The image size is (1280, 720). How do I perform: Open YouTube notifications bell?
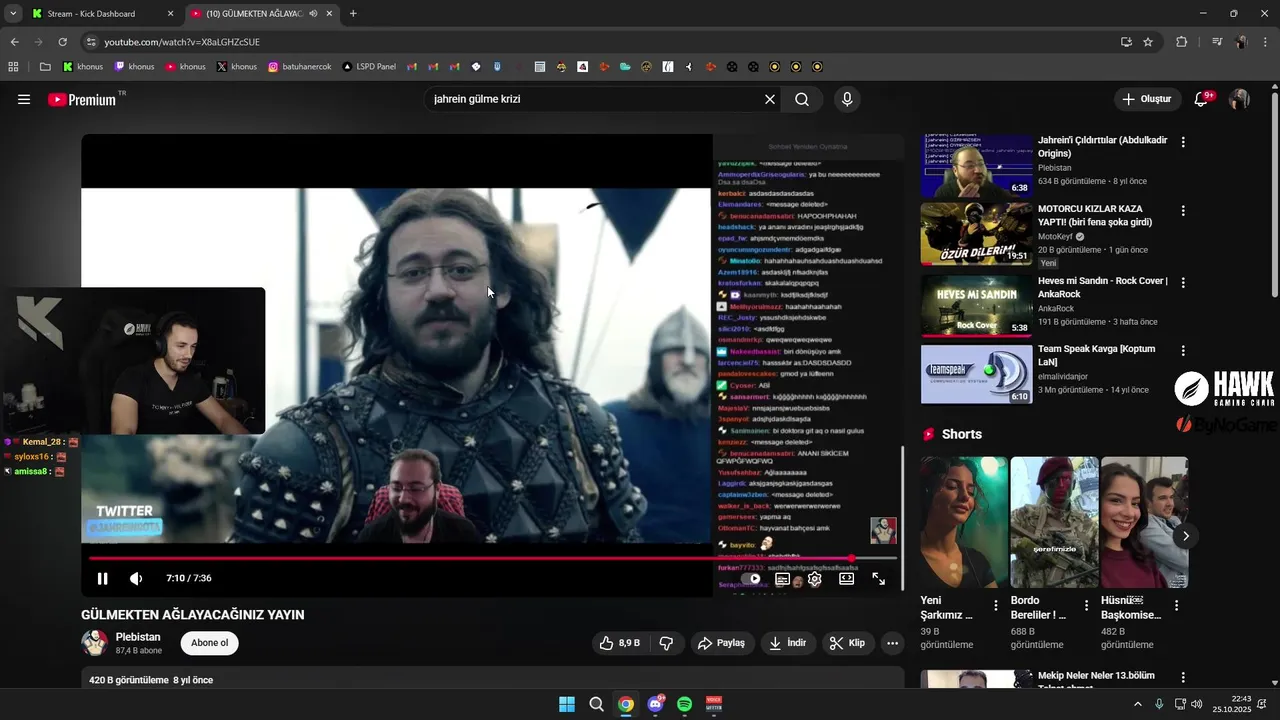coord(1203,99)
